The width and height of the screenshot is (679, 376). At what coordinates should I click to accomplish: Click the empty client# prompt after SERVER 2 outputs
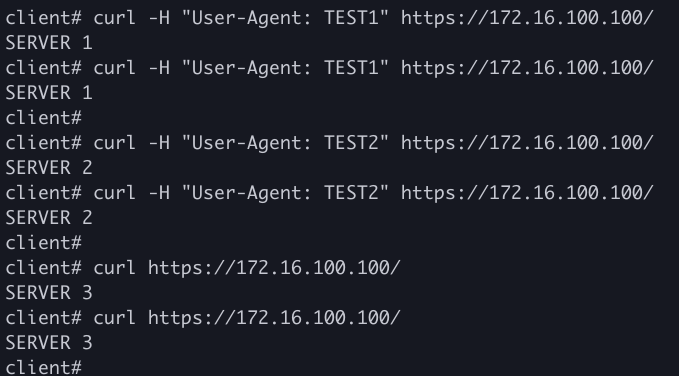point(43,243)
